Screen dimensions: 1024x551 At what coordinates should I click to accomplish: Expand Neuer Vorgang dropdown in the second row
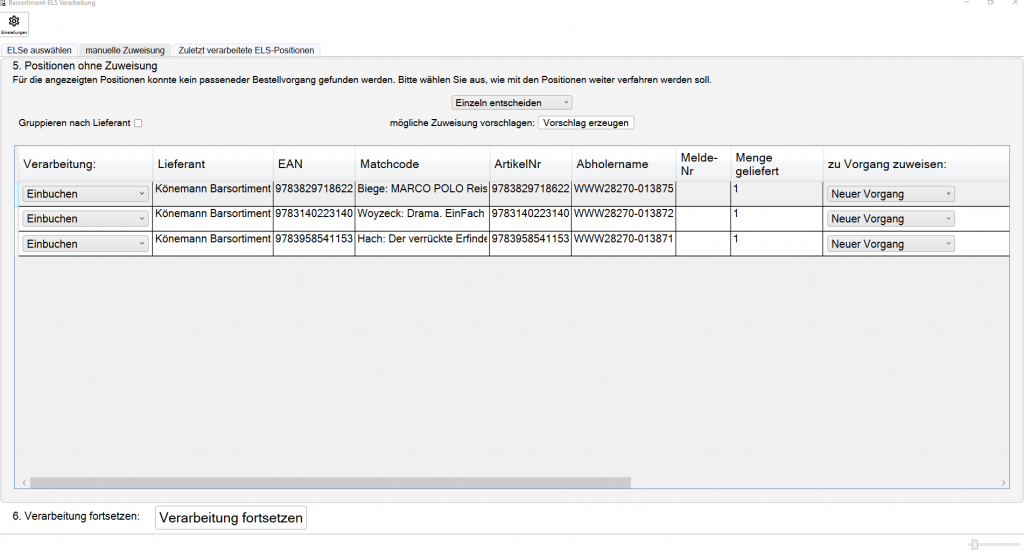[x=890, y=219]
